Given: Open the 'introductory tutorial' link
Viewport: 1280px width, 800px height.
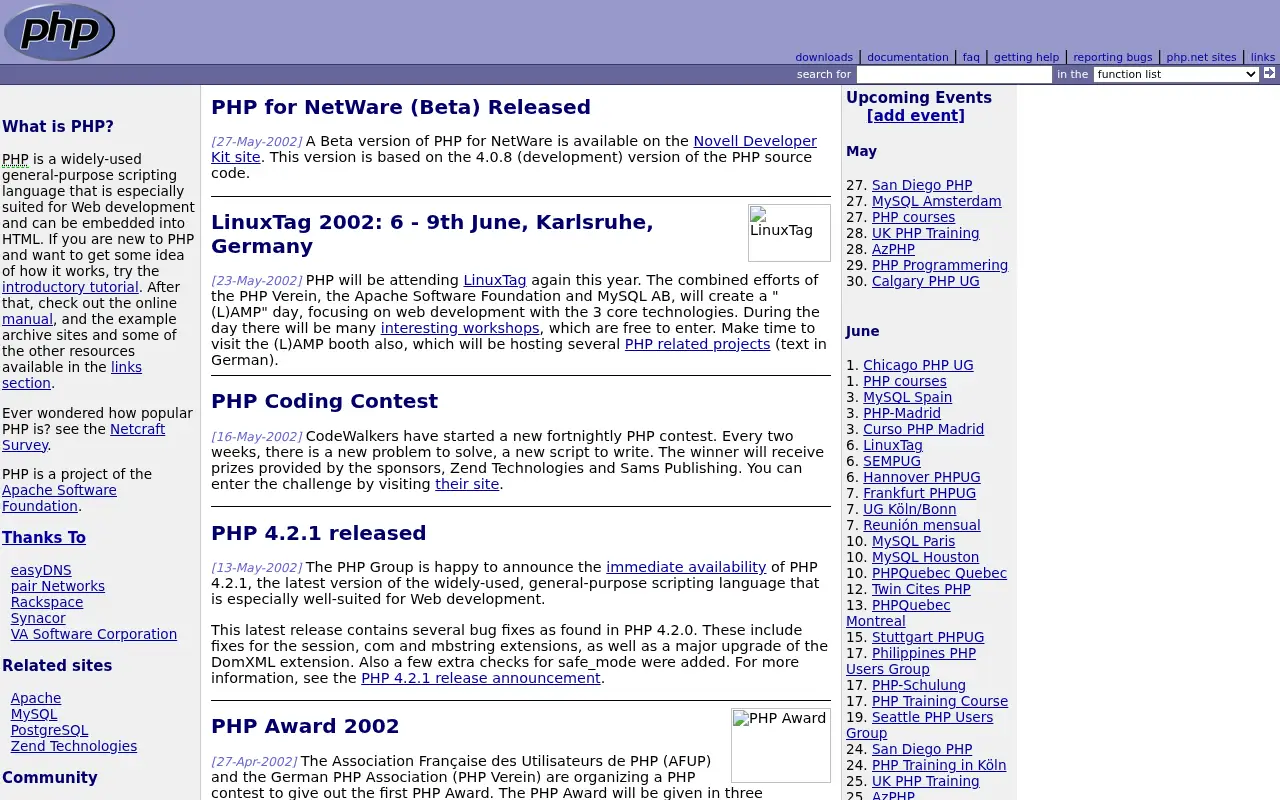Looking at the screenshot, I should [x=70, y=287].
